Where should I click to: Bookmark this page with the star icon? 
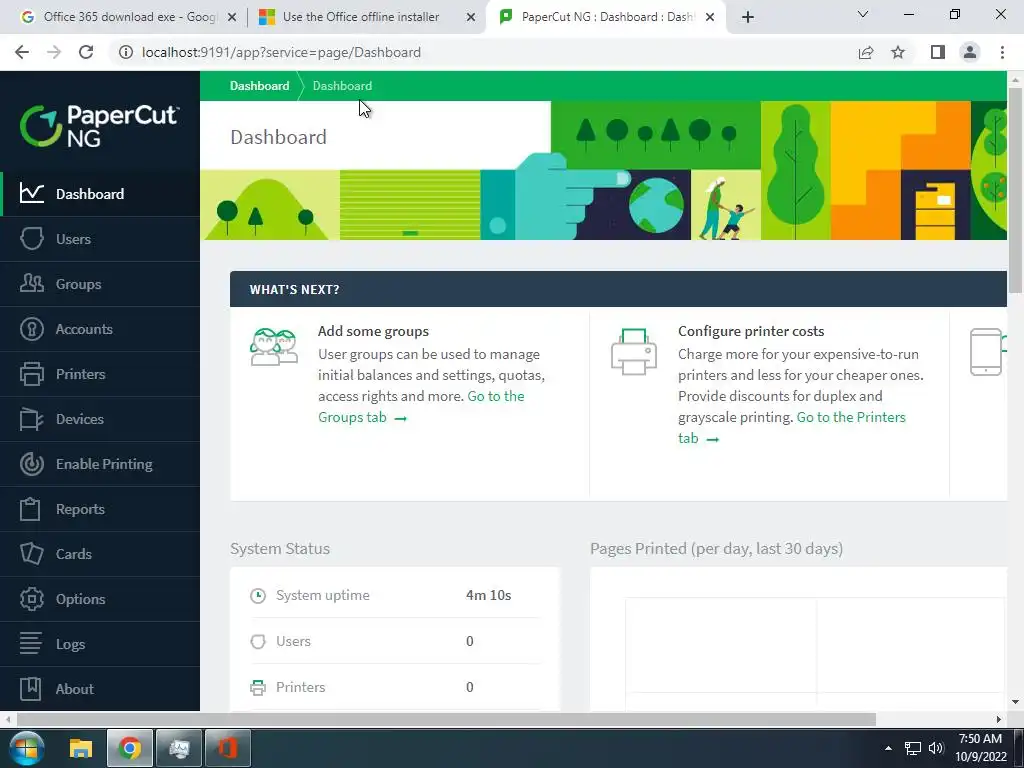[898, 52]
